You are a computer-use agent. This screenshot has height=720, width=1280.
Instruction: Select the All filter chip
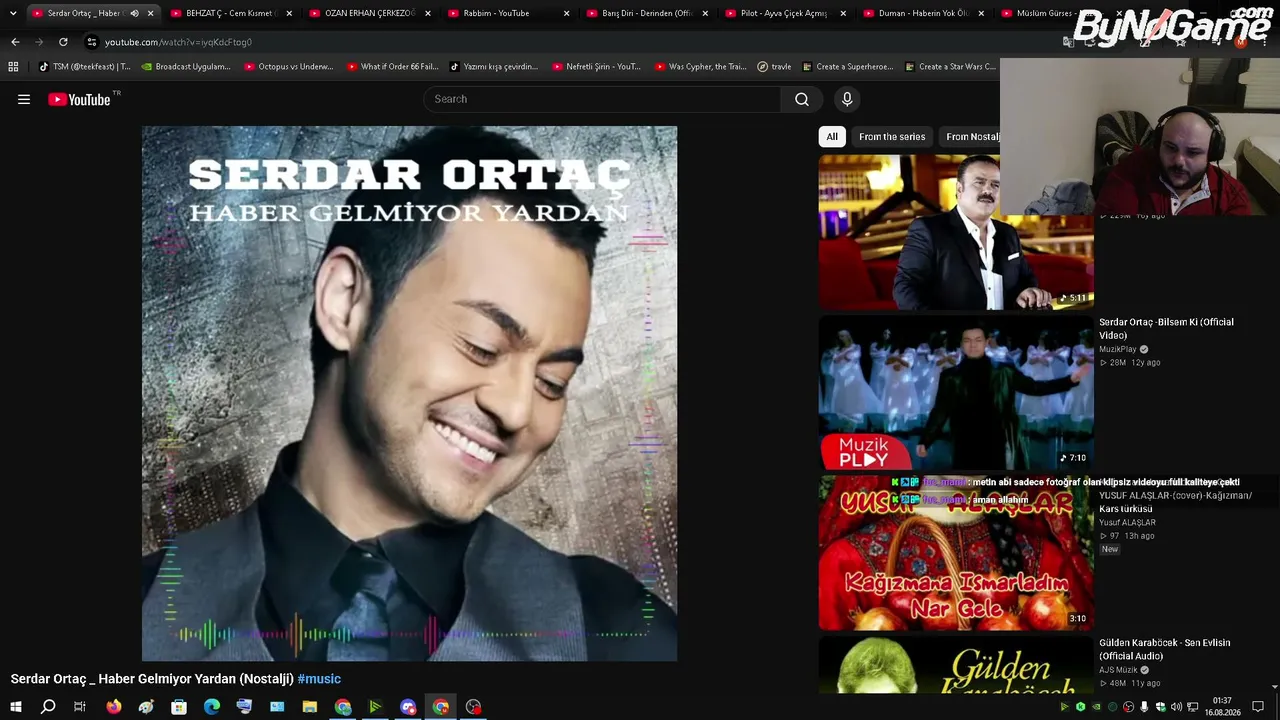(832, 137)
